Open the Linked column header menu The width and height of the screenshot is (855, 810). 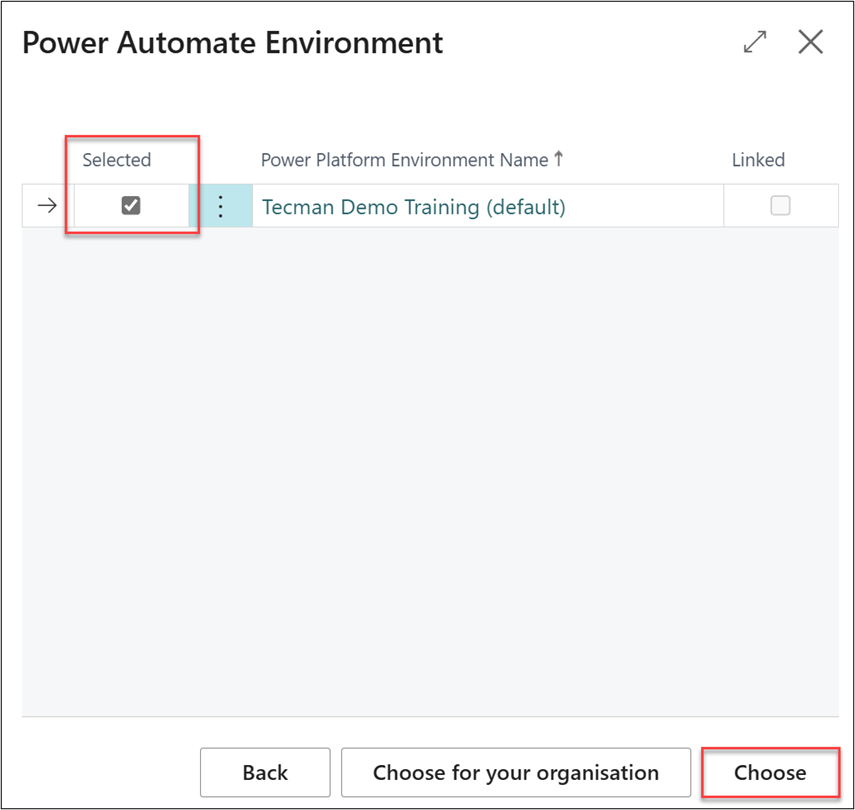(x=758, y=160)
